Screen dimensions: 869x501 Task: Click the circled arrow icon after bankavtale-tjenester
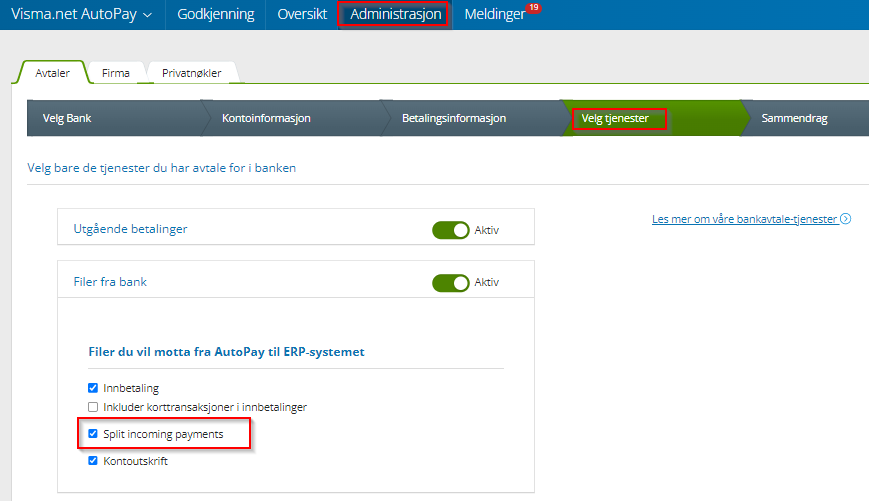click(x=846, y=218)
